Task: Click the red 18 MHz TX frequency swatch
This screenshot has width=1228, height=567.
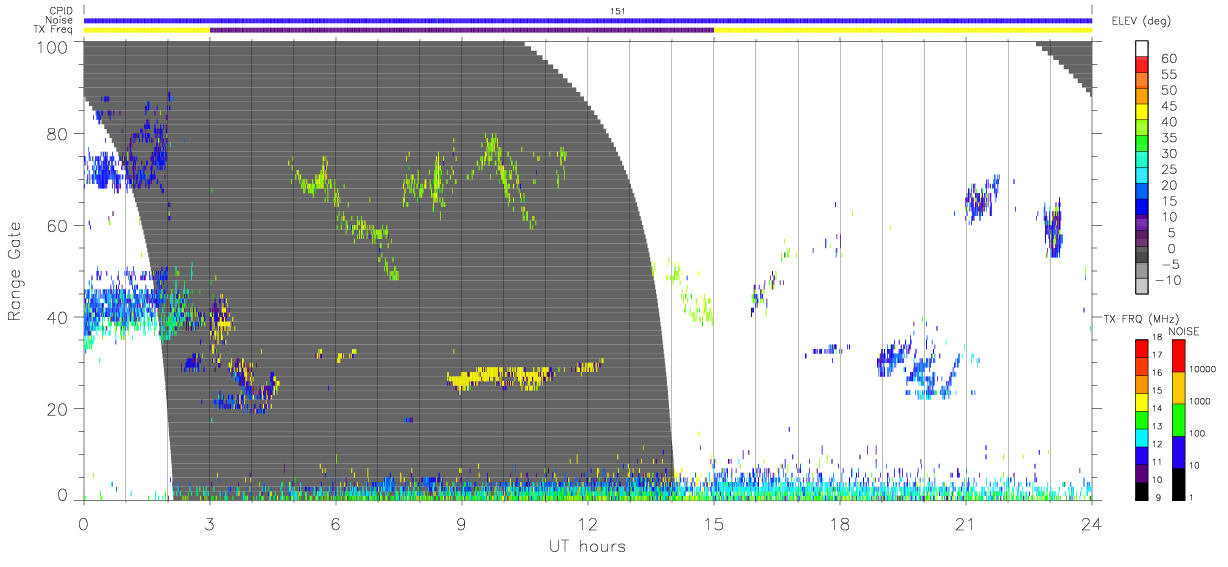Action: pos(1142,348)
